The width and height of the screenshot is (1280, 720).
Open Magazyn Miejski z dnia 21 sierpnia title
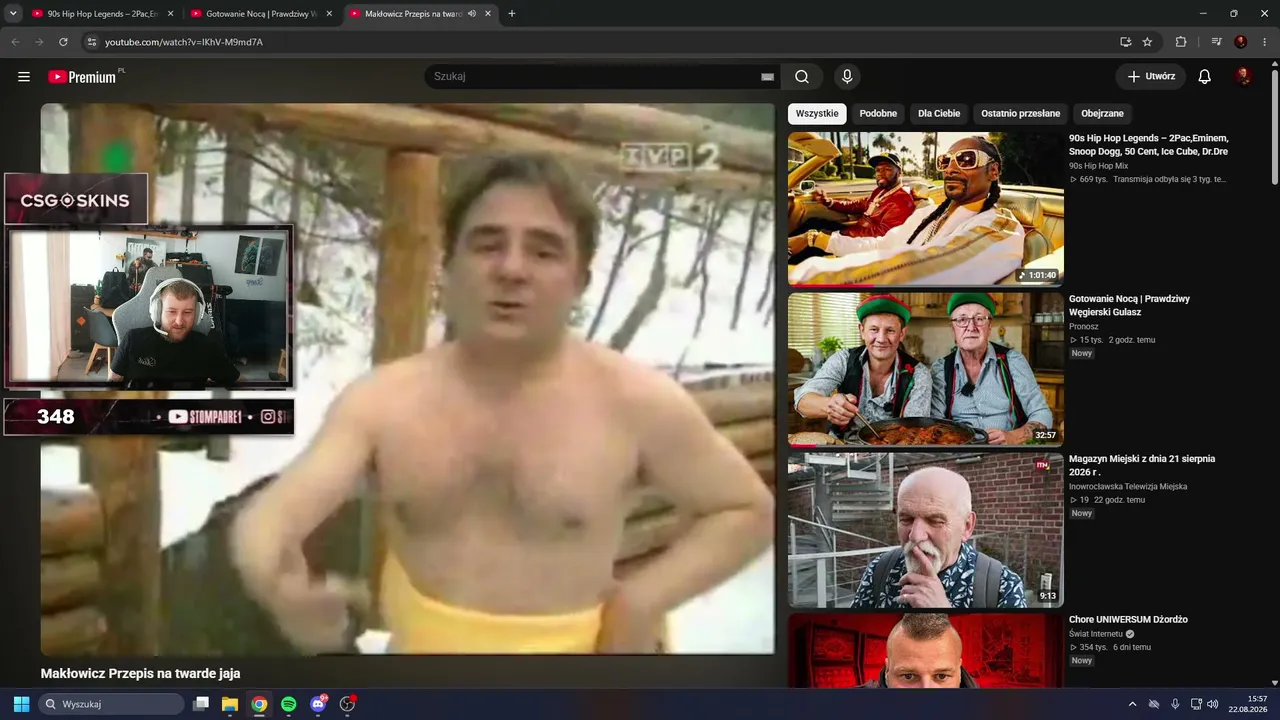tap(1142, 465)
